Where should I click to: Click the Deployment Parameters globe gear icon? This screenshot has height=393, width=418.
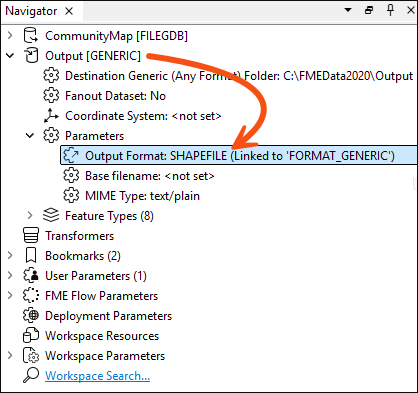31,316
